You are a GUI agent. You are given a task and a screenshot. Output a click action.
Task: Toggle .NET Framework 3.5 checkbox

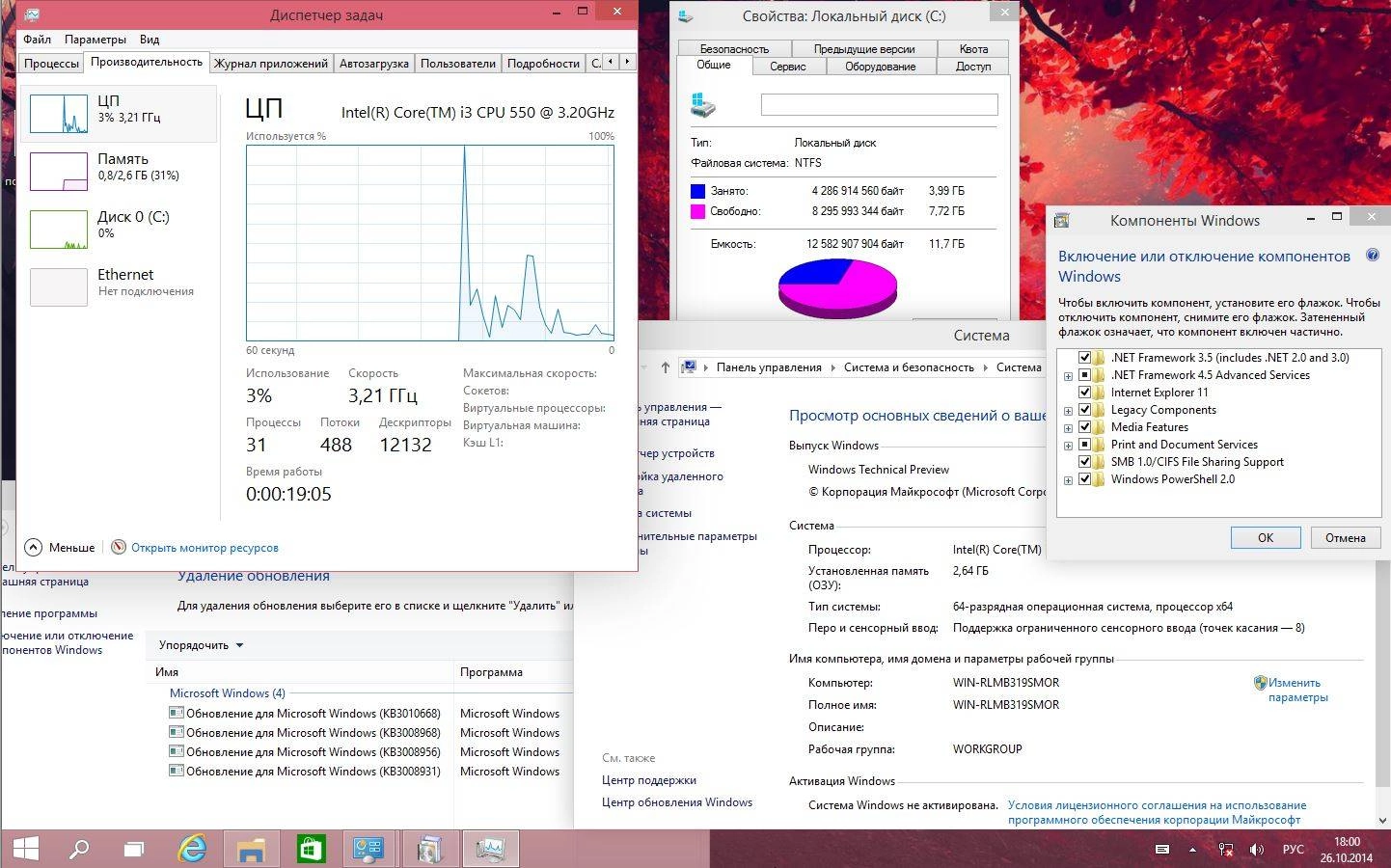1084,358
